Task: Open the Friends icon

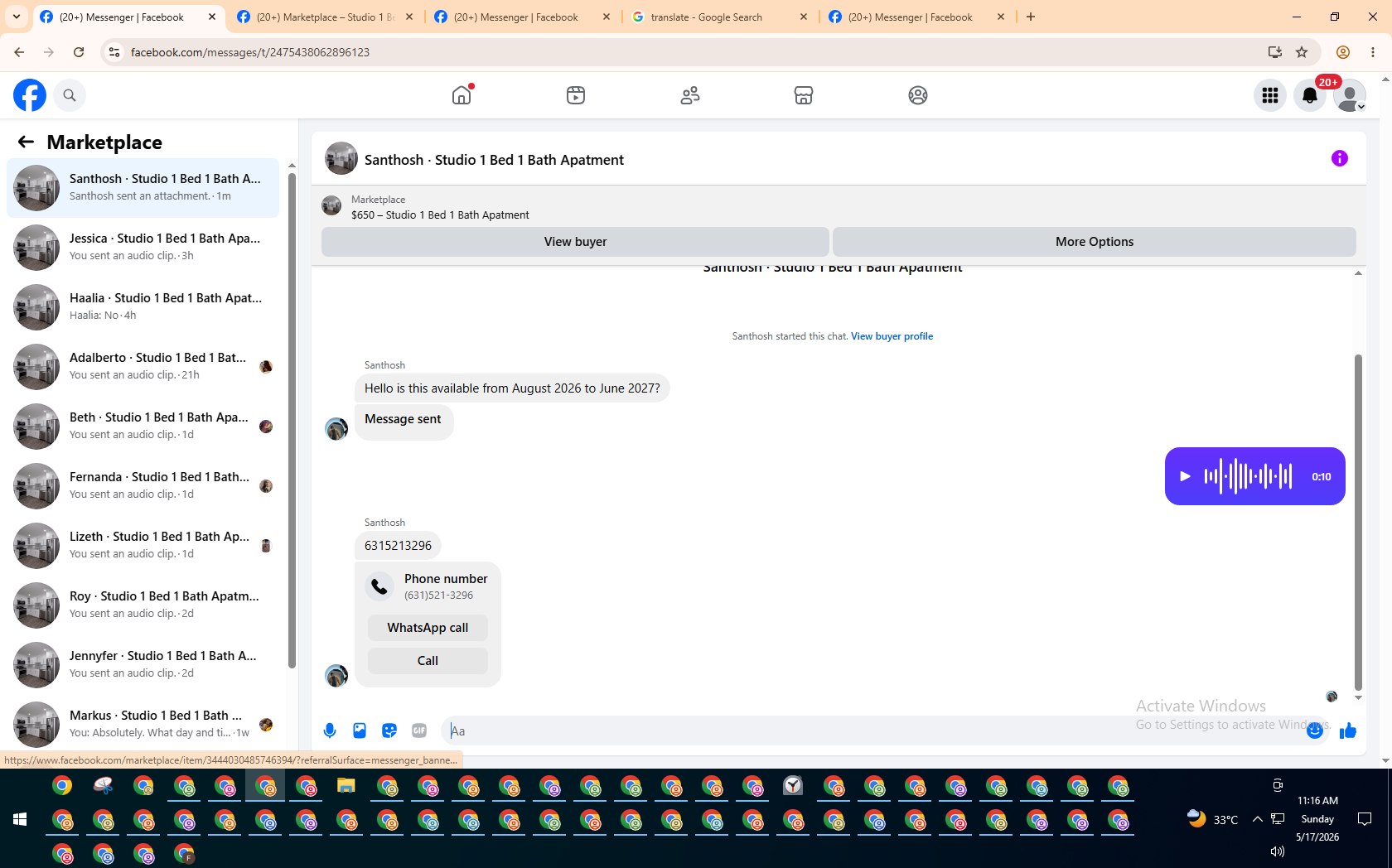Action: (x=690, y=95)
